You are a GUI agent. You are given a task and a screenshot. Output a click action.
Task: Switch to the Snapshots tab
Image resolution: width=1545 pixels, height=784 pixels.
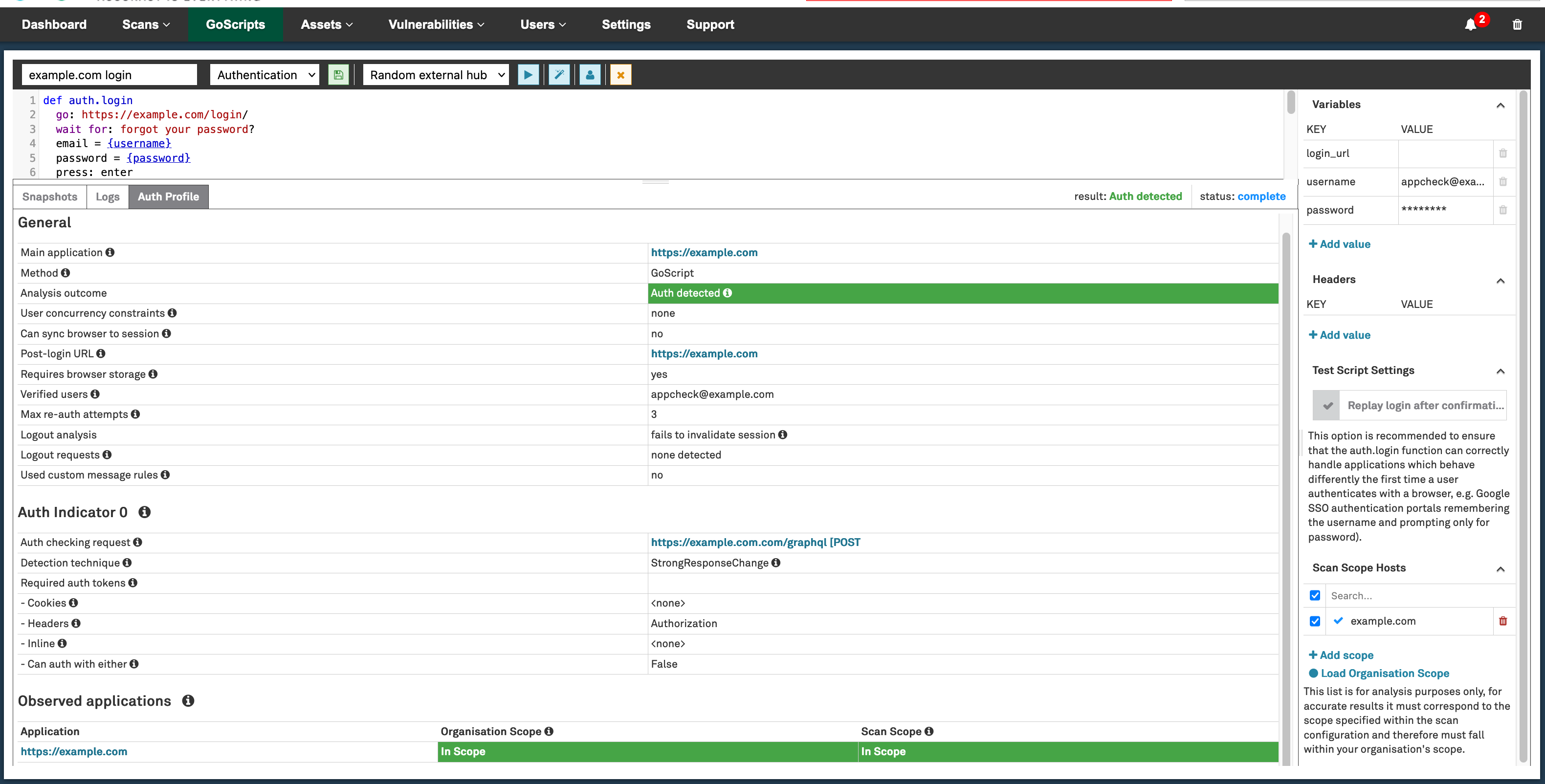point(50,196)
